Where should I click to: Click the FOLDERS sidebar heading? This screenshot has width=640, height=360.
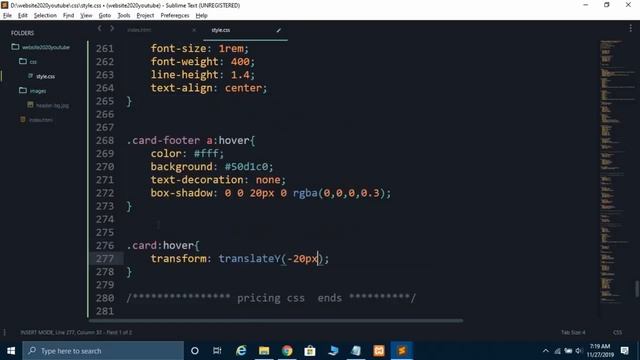pos(22,33)
